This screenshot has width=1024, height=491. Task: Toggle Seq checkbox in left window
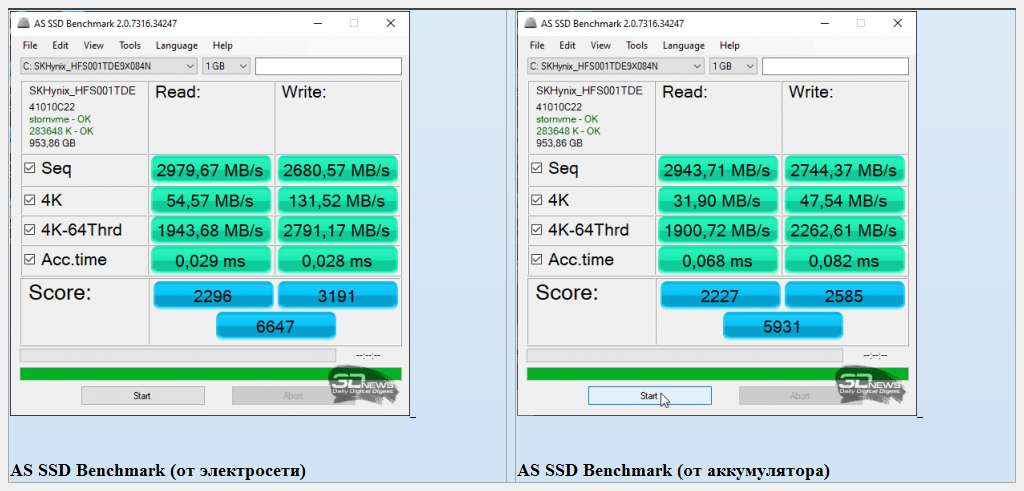[x=29, y=168]
